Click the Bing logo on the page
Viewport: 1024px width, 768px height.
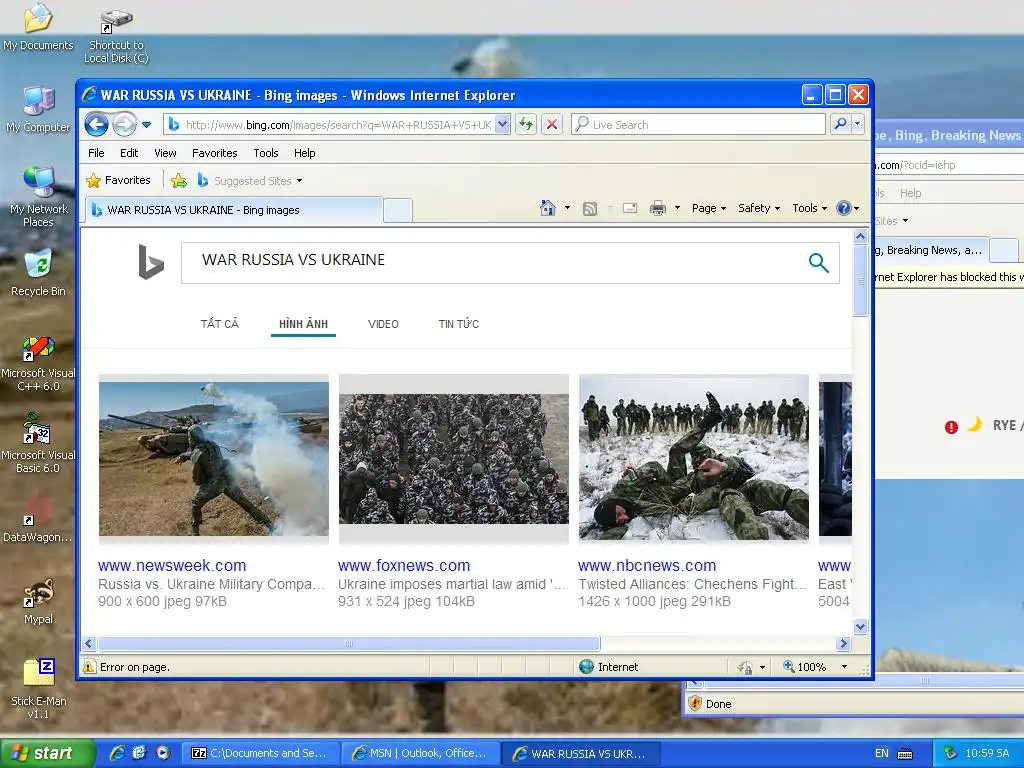pos(151,262)
